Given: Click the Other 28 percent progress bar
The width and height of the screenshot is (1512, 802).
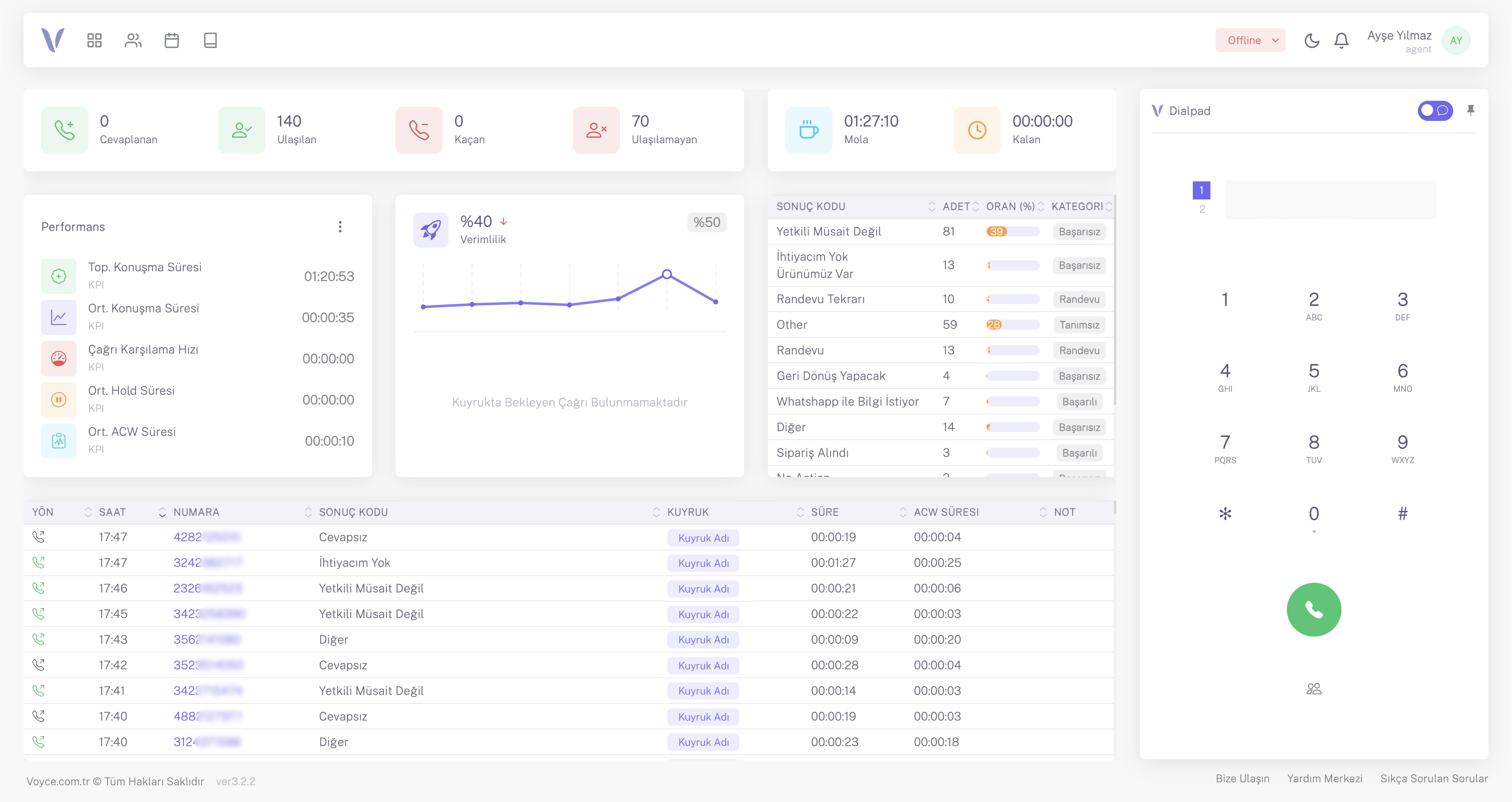Looking at the screenshot, I should tap(1013, 325).
